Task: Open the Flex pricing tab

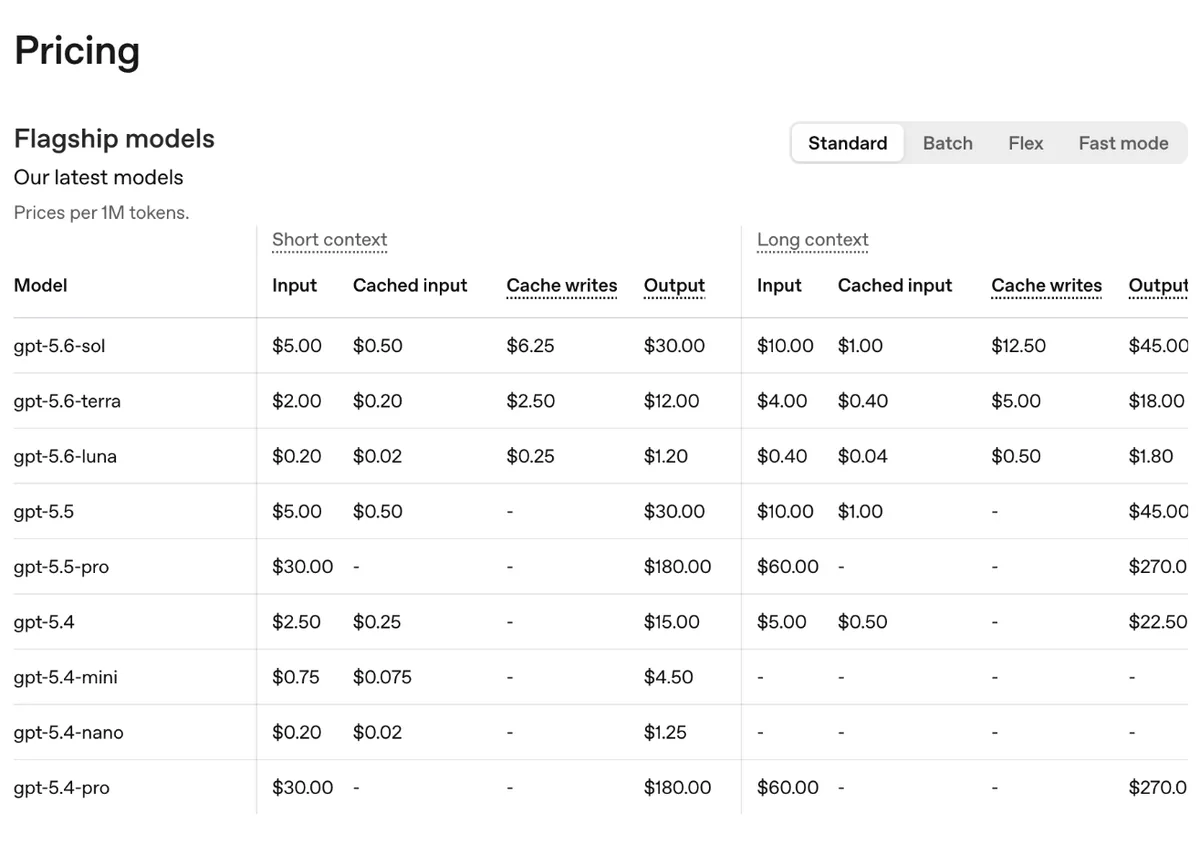Action: [1025, 143]
